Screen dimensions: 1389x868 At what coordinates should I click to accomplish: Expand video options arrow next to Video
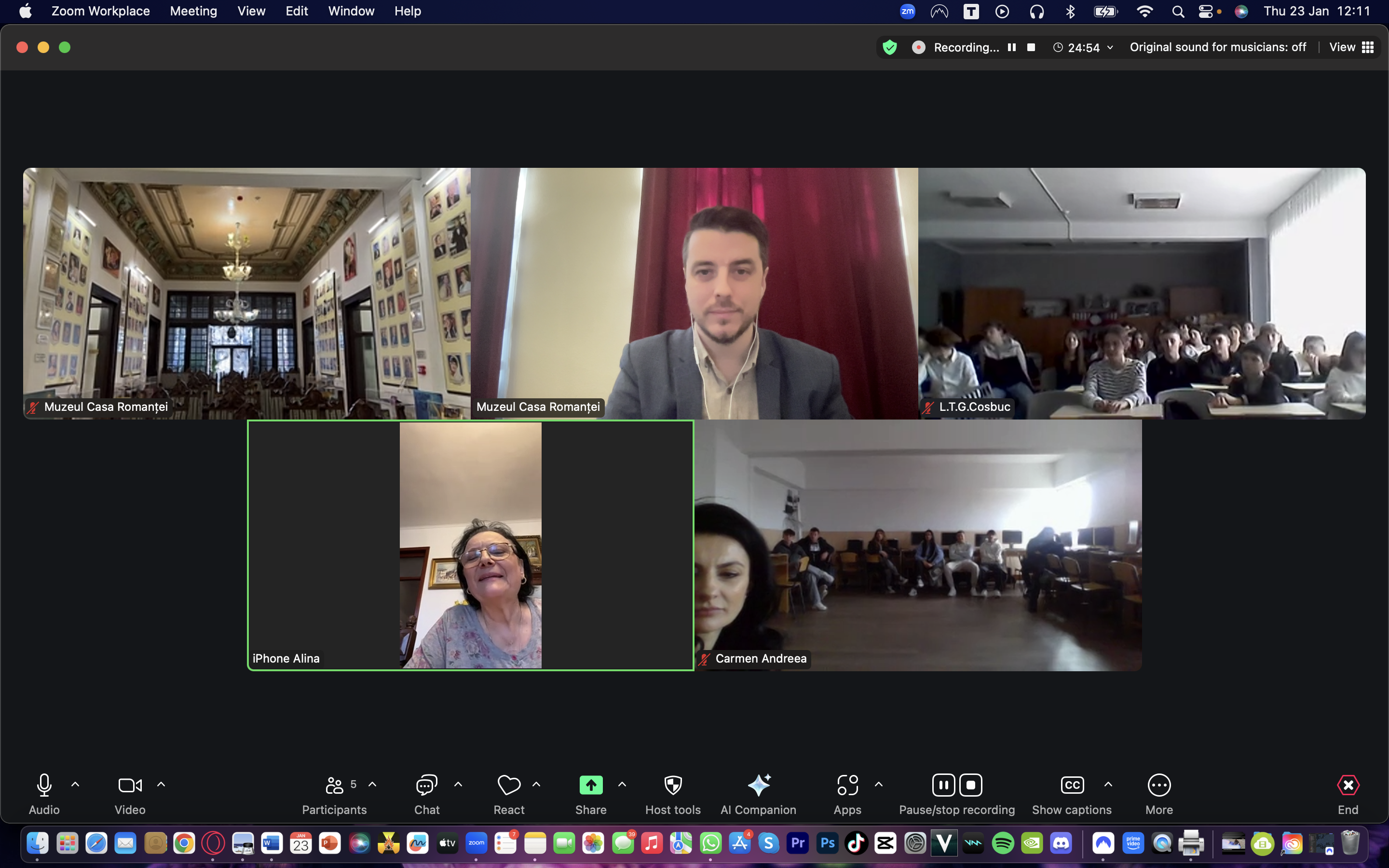[x=161, y=784]
